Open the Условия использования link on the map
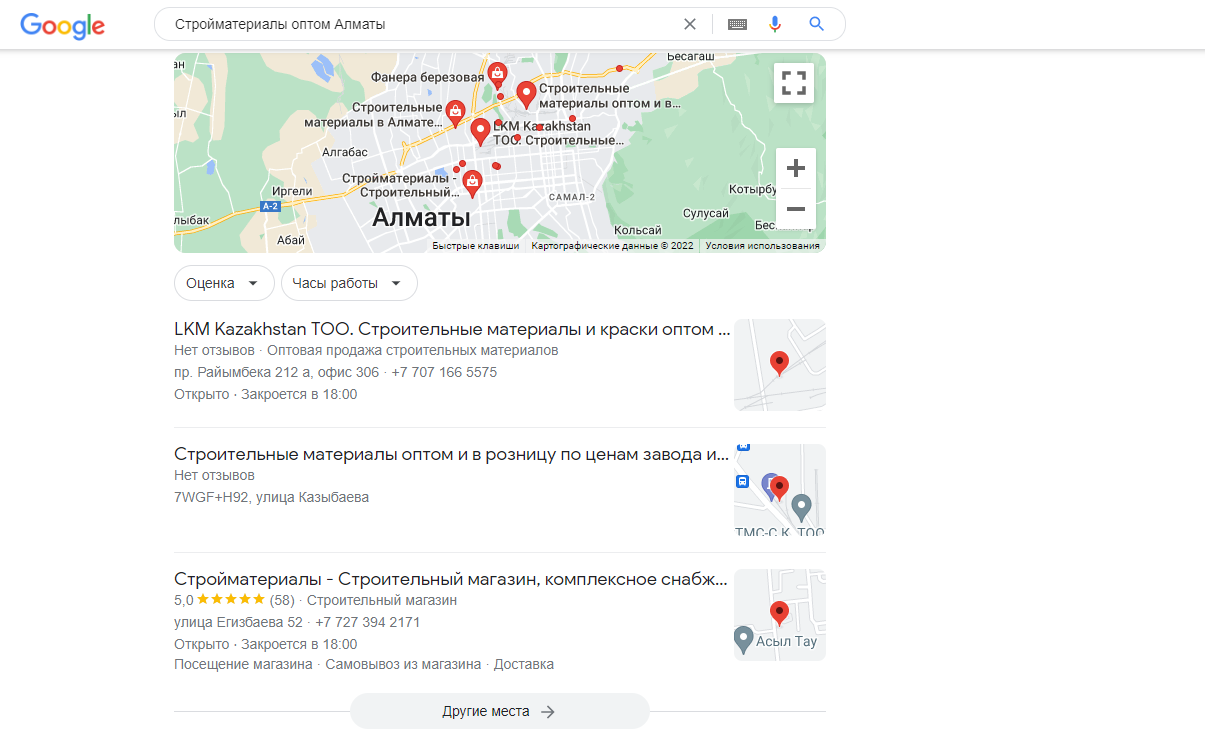Screen dimensions: 1205x741 click(762, 245)
